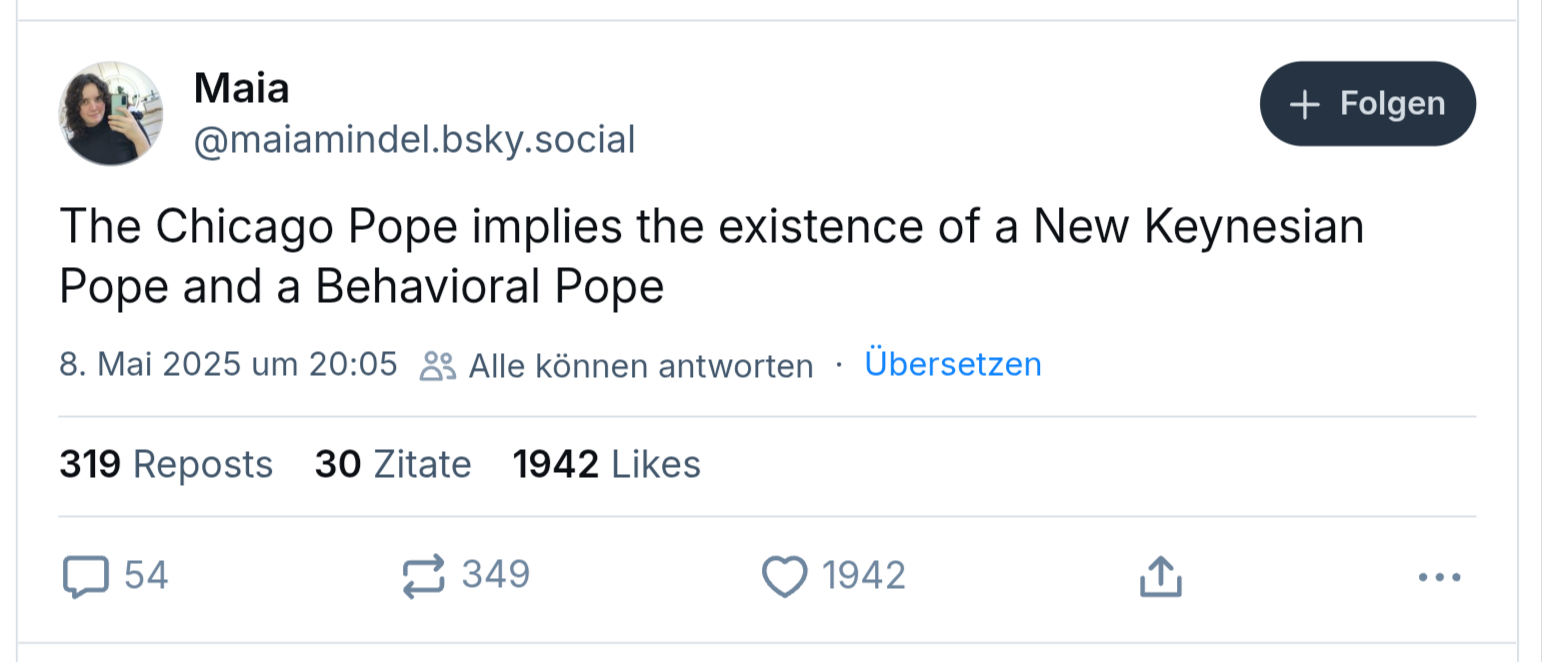Click the speech bubble reply icon
The image size is (1542, 662).
click(x=85, y=577)
